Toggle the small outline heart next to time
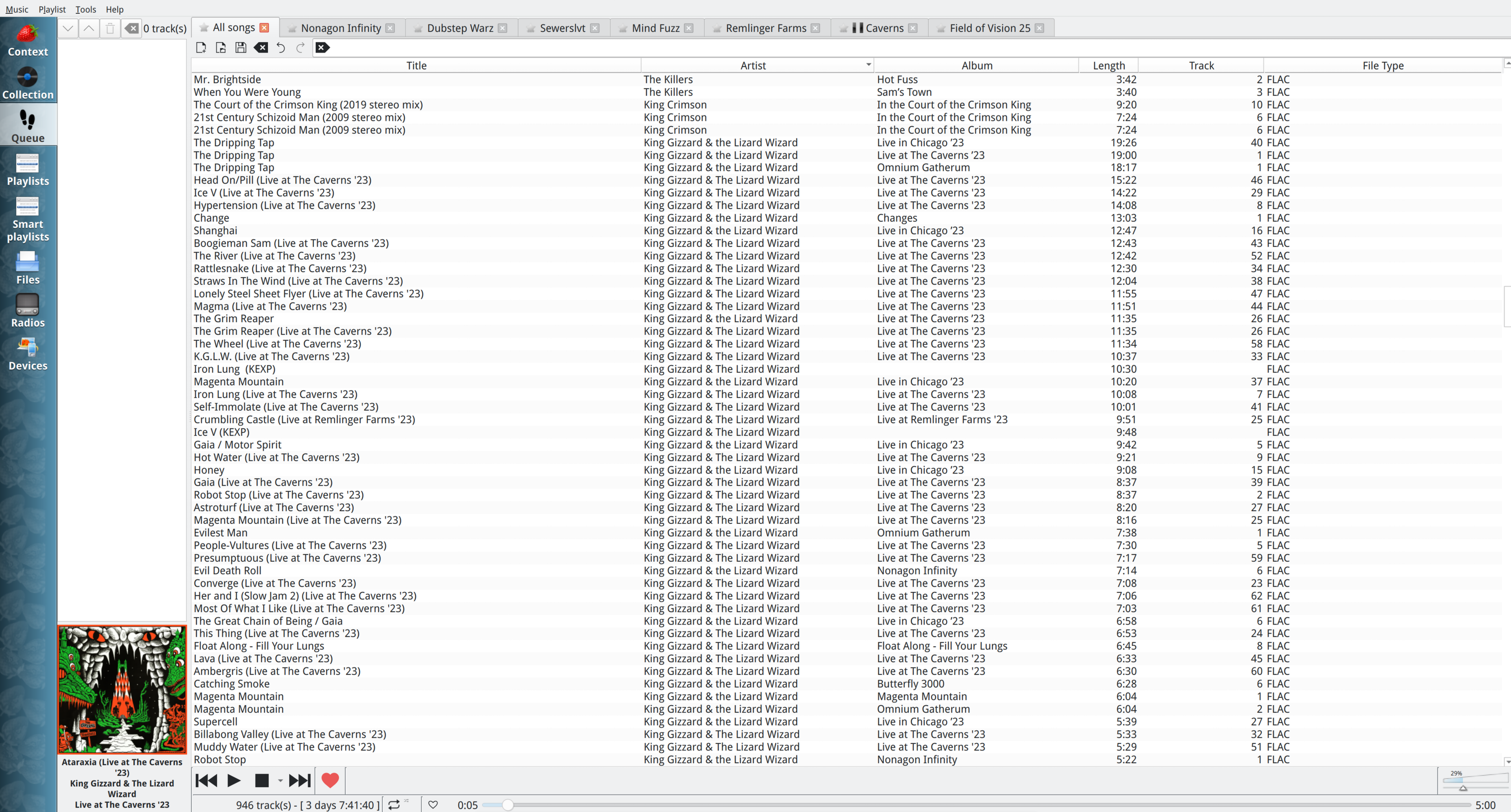The width and height of the screenshot is (1511, 812). click(x=433, y=805)
